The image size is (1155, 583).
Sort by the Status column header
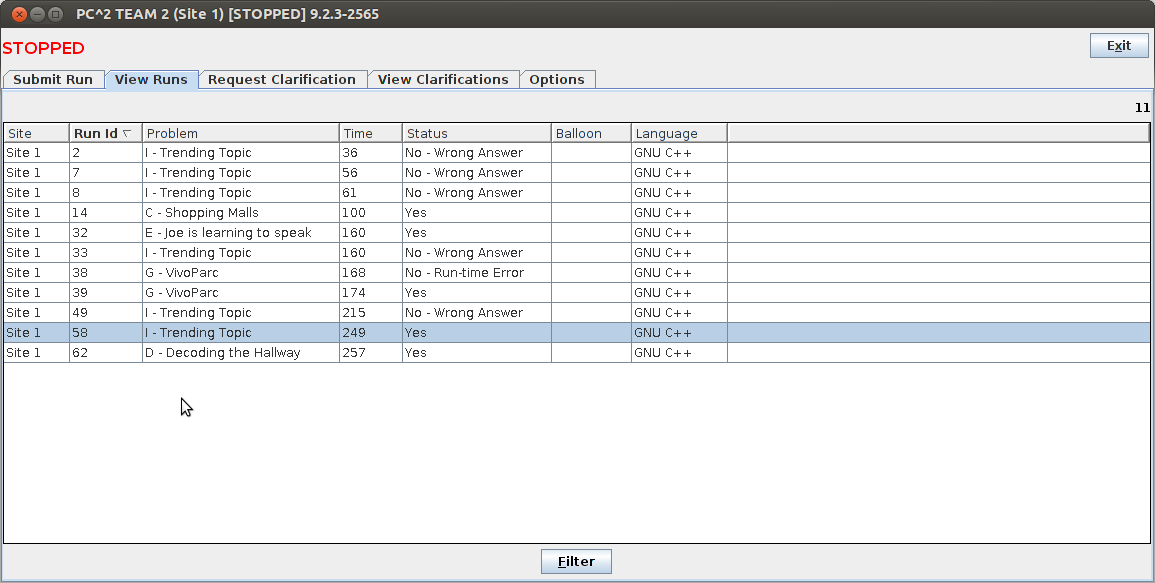tap(476, 133)
